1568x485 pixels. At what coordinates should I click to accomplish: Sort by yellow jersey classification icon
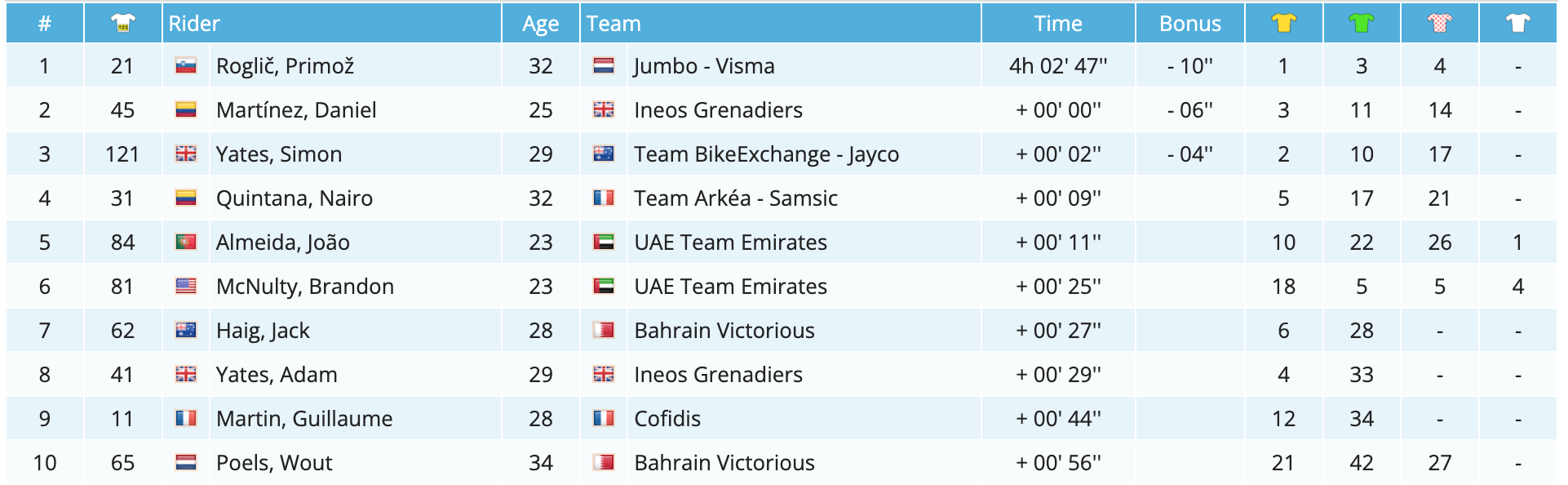pyautogui.click(x=1283, y=23)
